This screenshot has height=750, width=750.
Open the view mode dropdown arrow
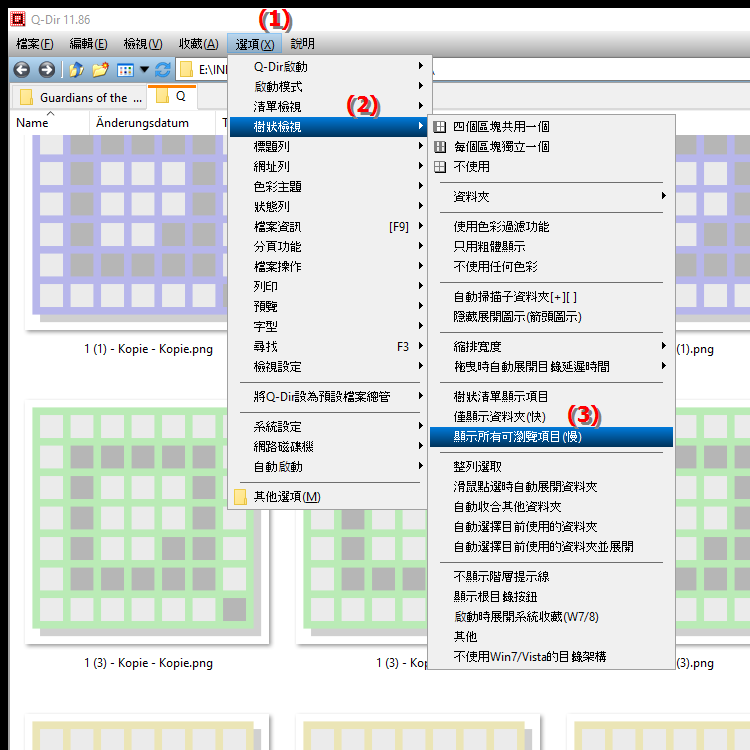(x=144, y=70)
